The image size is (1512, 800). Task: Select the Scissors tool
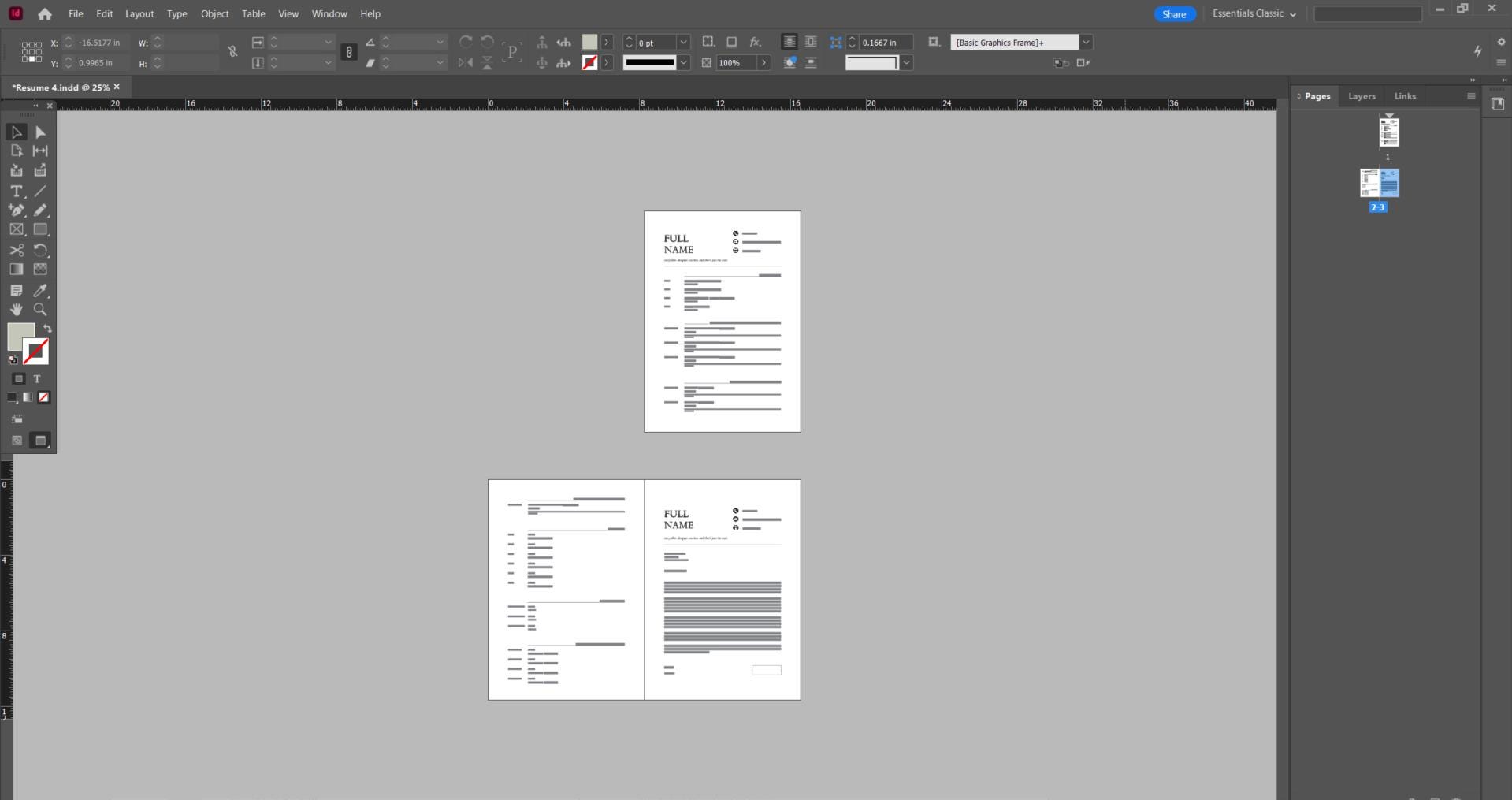coord(17,250)
